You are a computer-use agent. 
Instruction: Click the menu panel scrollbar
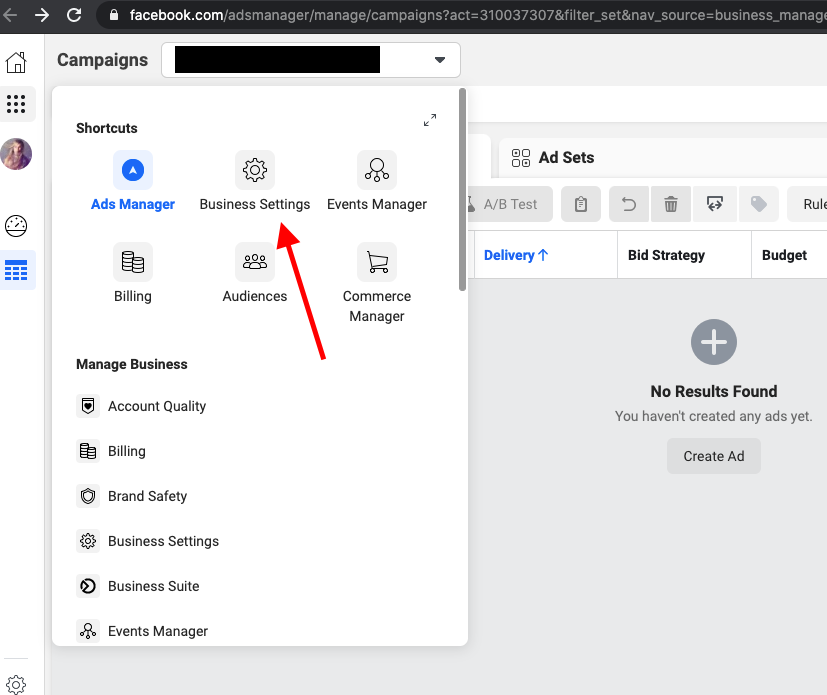coord(463,189)
